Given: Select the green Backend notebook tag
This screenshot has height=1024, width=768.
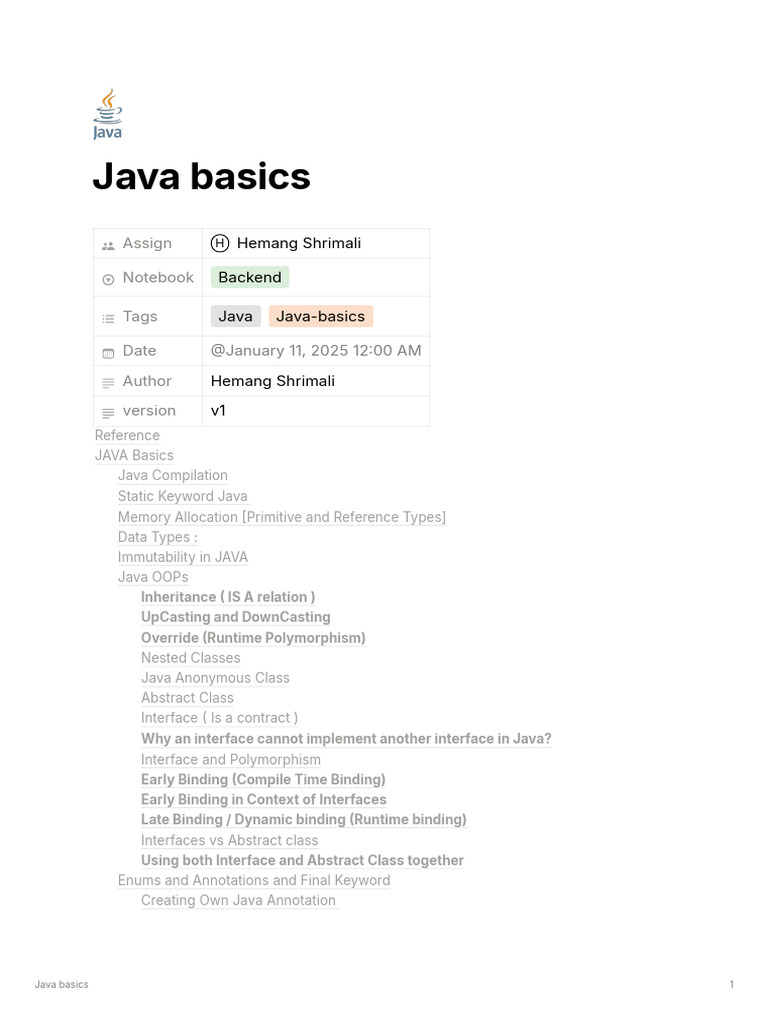Looking at the screenshot, I should coord(250,277).
